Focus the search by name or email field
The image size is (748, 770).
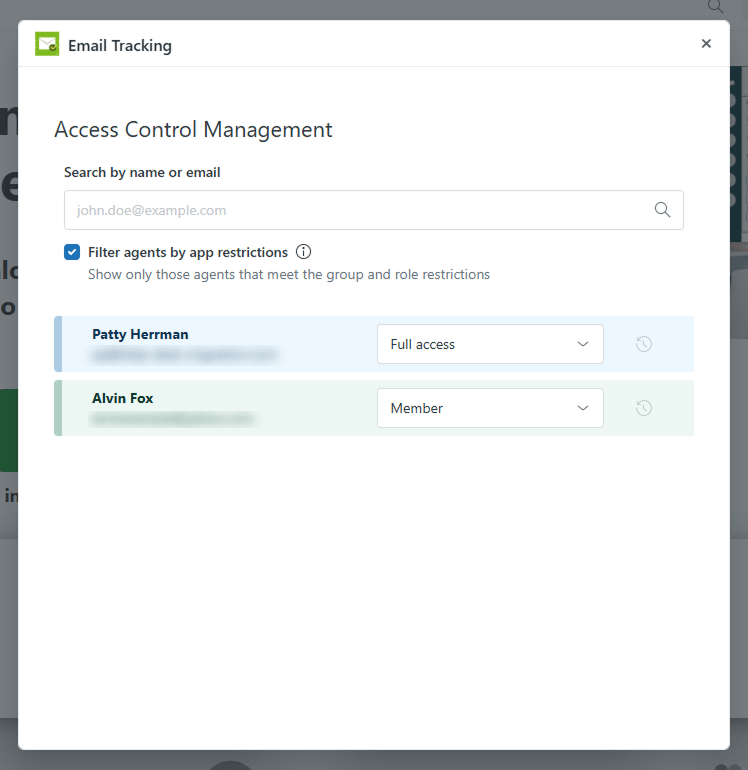(x=355, y=210)
